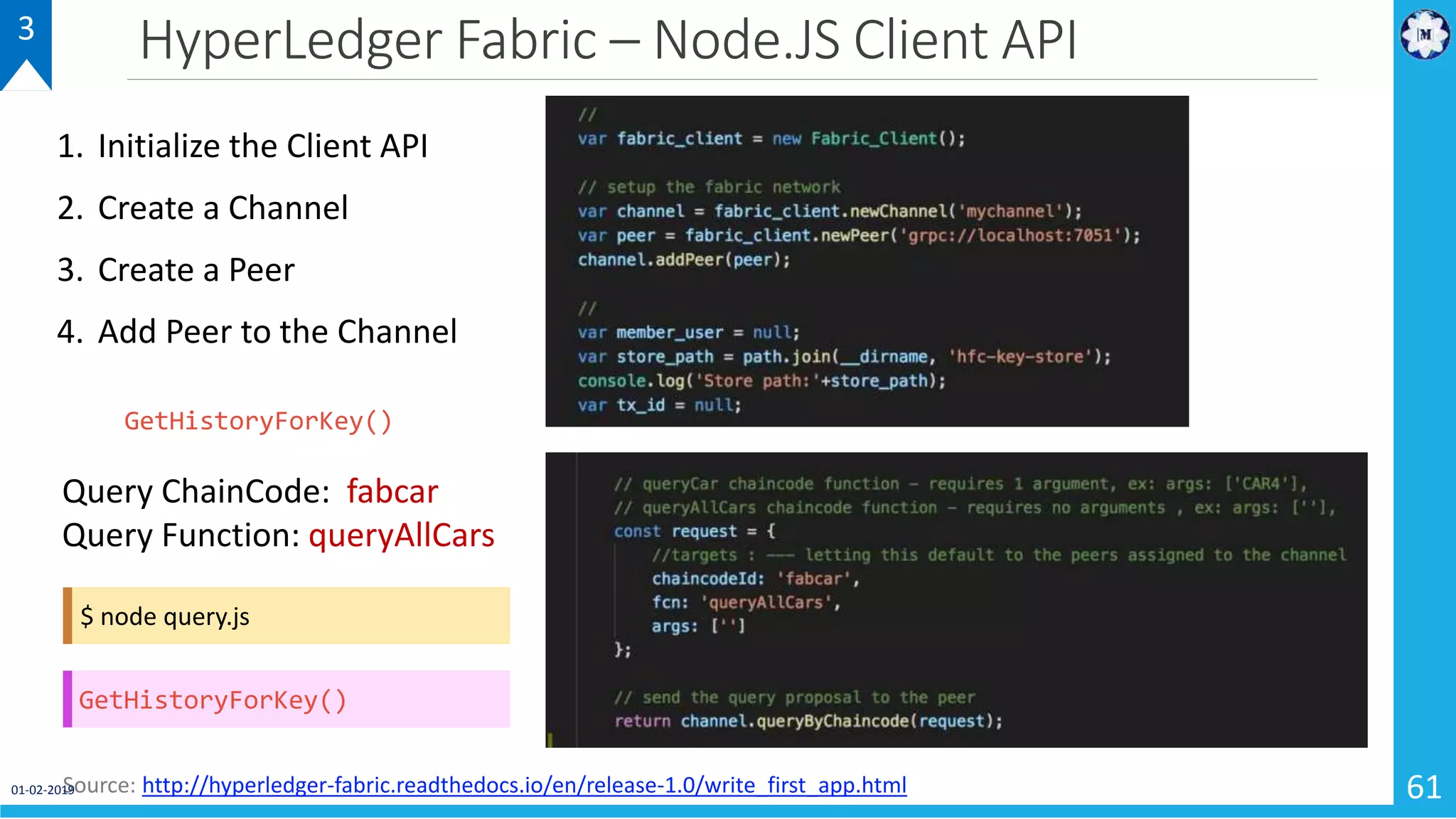The height and width of the screenshot is (819, 1456).
Task: Click the slide title HyperLedger Fabric heading
Action: click(x=608, y=40)
